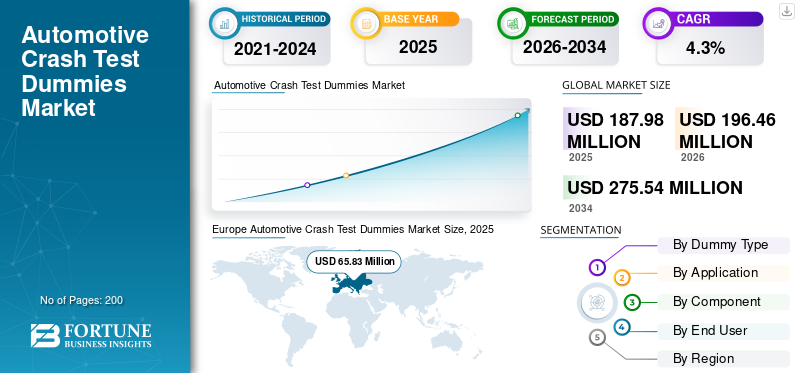800x373 pixels.
Task: Click the purple marker on the growth chart
Action: (307, 185)
